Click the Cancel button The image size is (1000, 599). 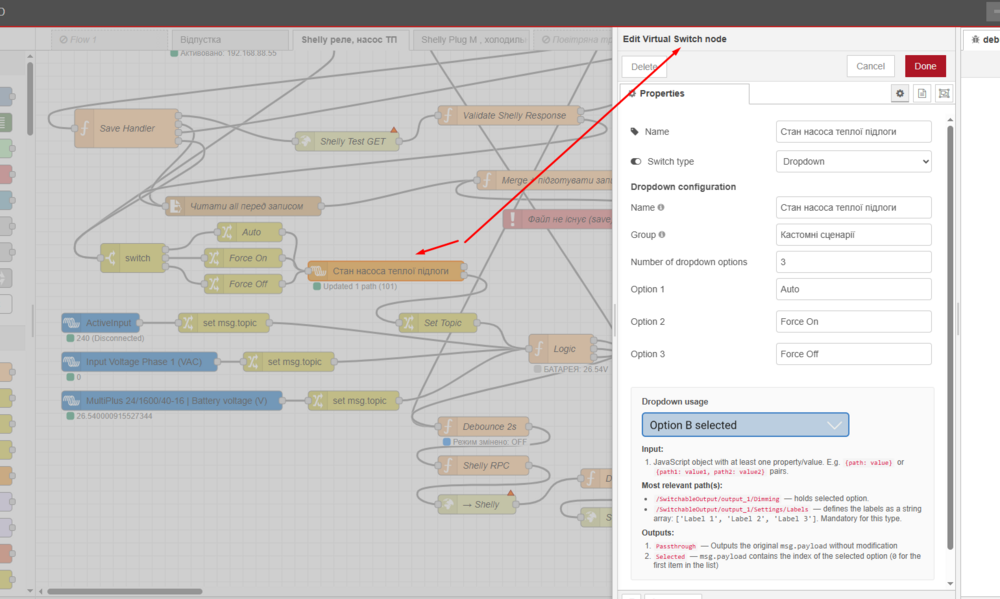pos(870,66)
